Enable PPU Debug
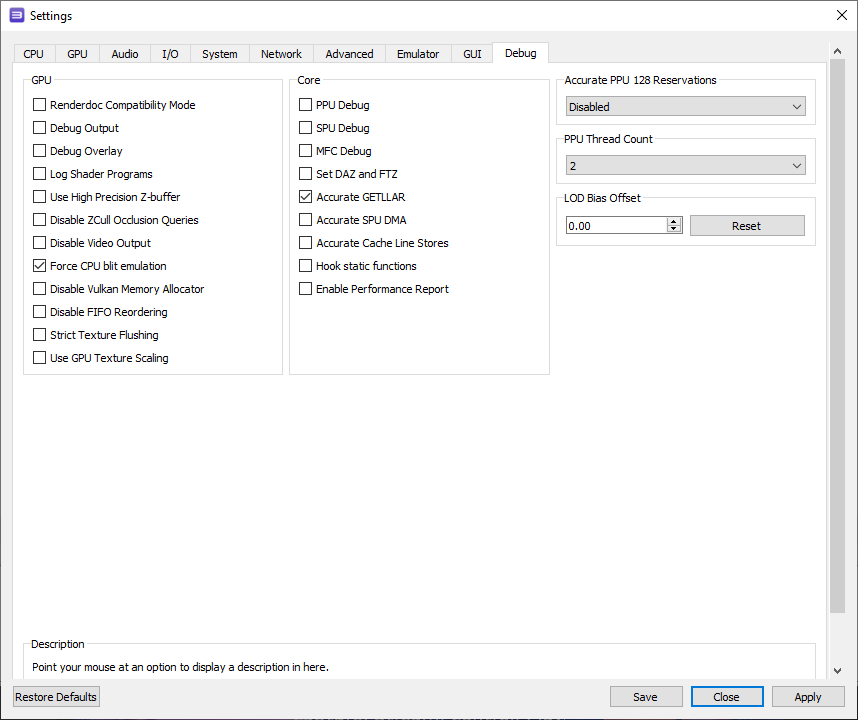This screenshot has width=858, height=720. pyautogui.click(x=305, y=104)
